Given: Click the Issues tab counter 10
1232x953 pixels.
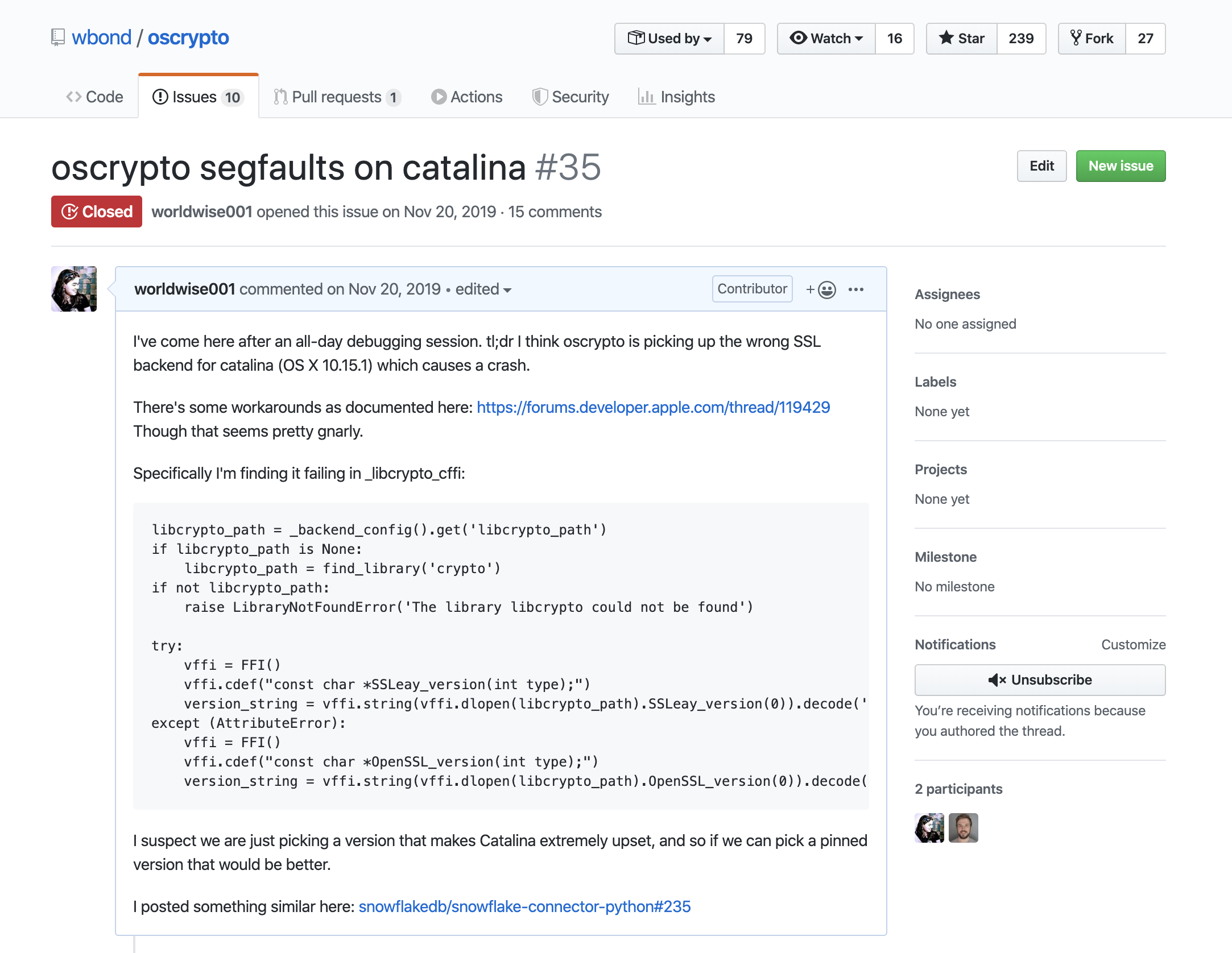Looking at the screenshot, I should (233, 98).
